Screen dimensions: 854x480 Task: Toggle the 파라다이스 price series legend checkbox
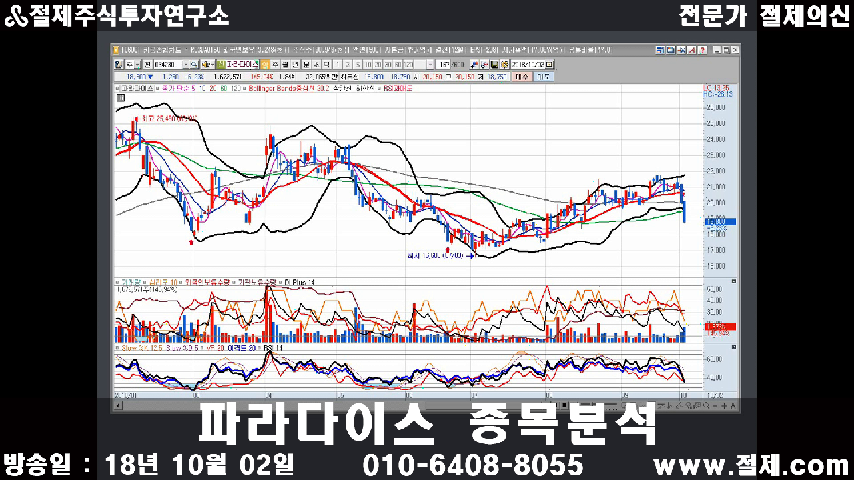coord(117,88)
